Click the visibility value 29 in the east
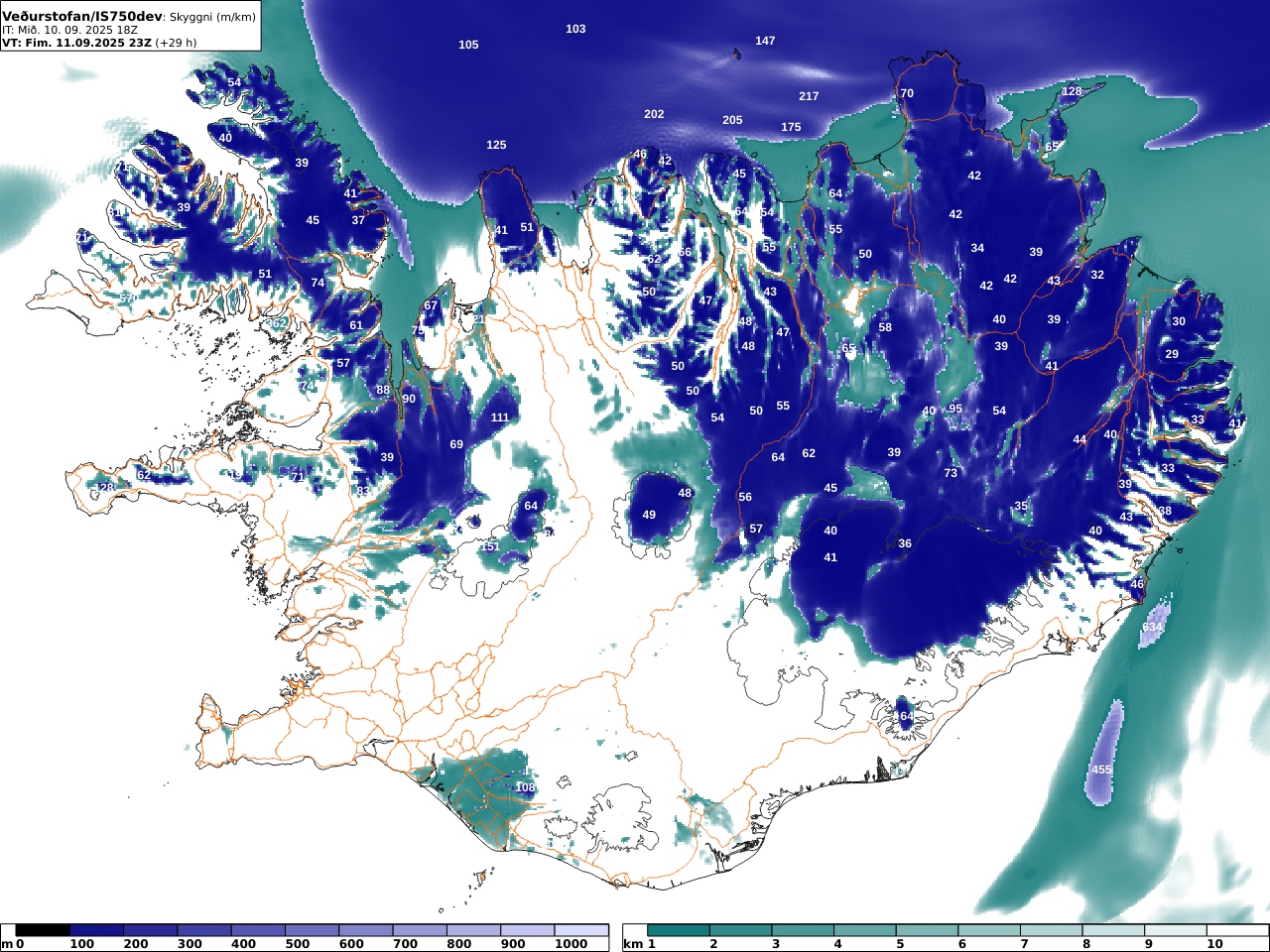The height and width of the screenshot is (952, 1270). (1172, 354)
